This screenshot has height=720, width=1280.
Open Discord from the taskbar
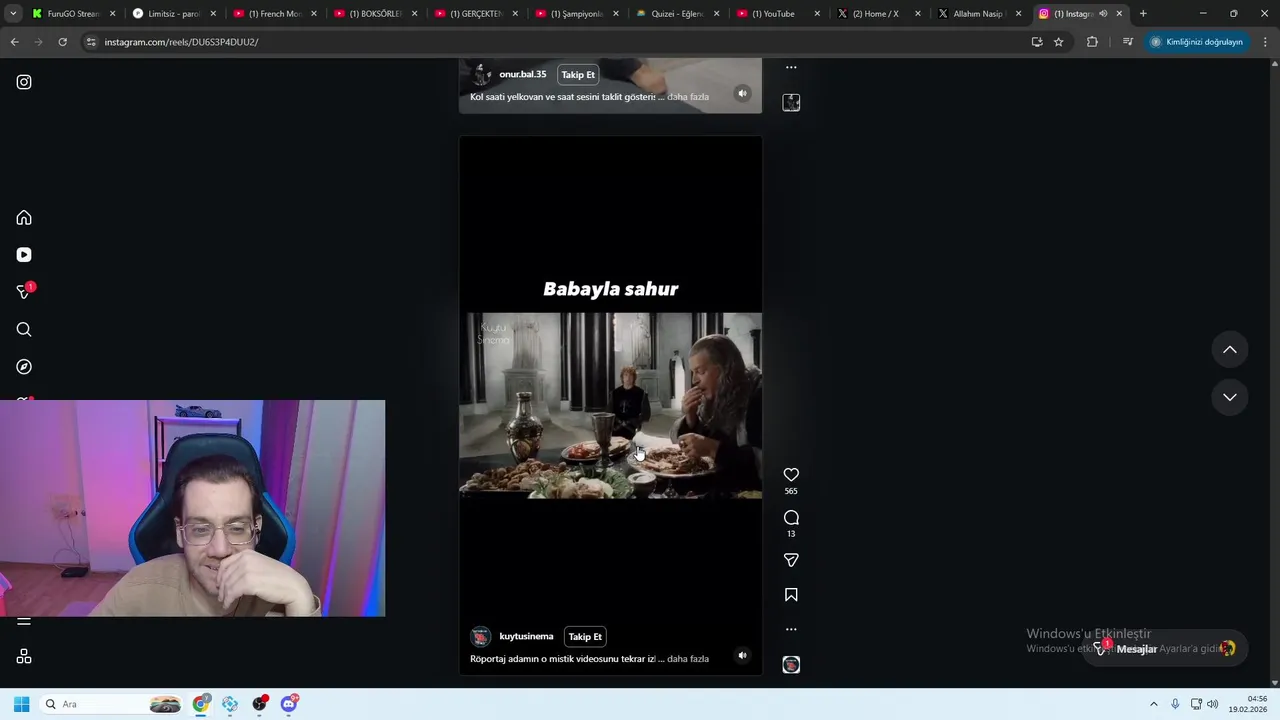click(x=290, y=704)
